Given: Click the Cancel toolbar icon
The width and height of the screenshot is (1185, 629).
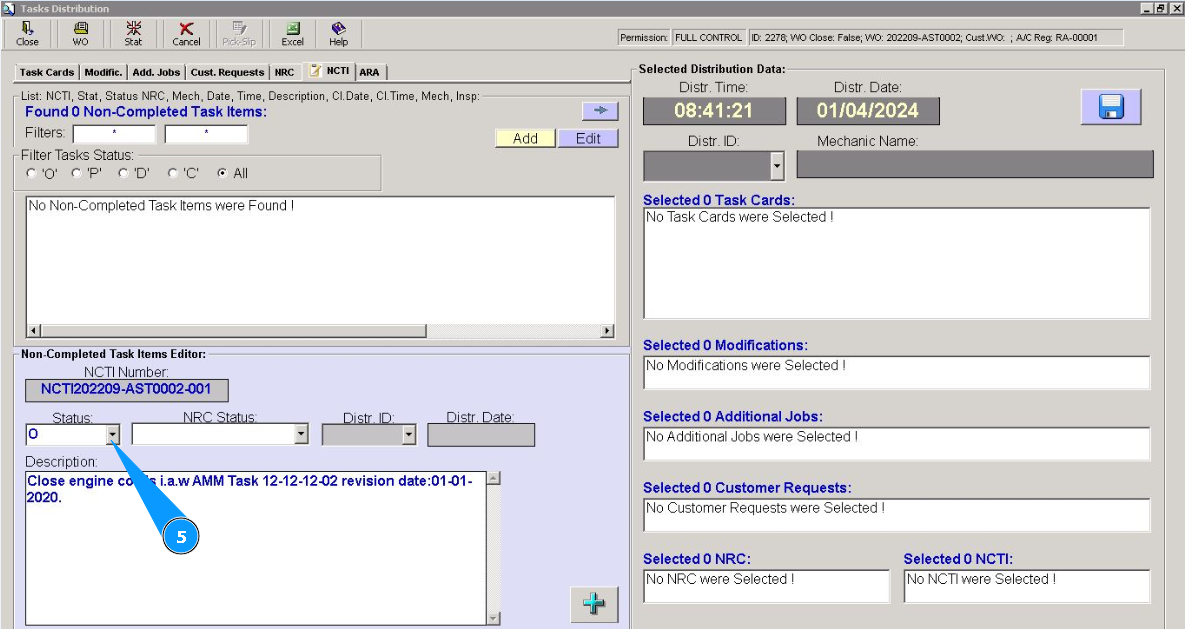Looking at the screenshot, I should (x=186, y=34).
